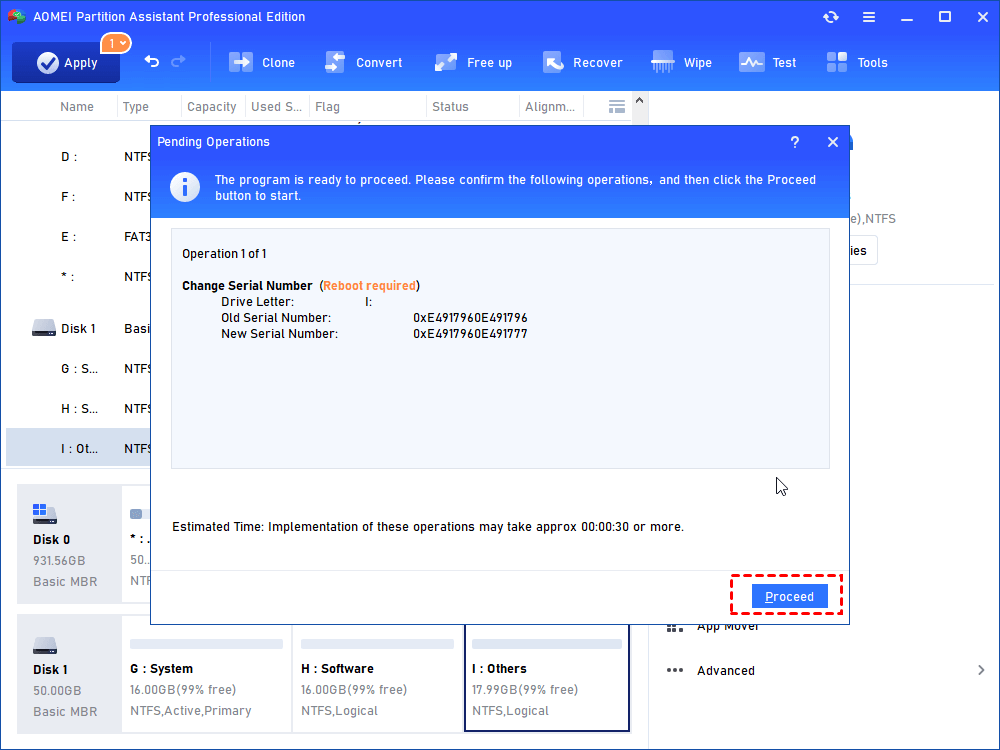Open the Convert tool
This screenshot has height=750, width=1000.
coord(364,62)
